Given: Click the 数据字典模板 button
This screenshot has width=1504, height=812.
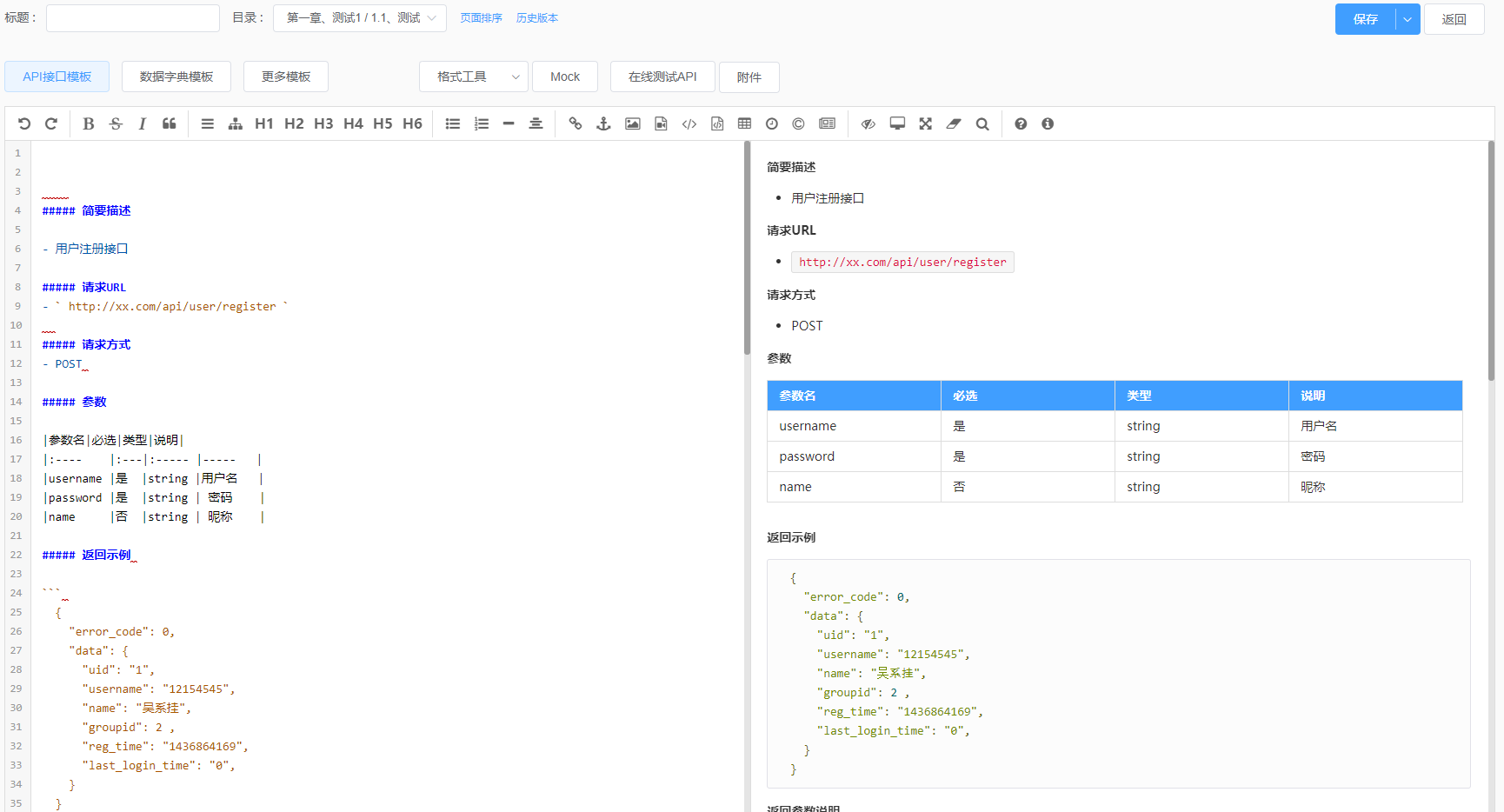Looking at the screenshot, I should tap(176, 77).
